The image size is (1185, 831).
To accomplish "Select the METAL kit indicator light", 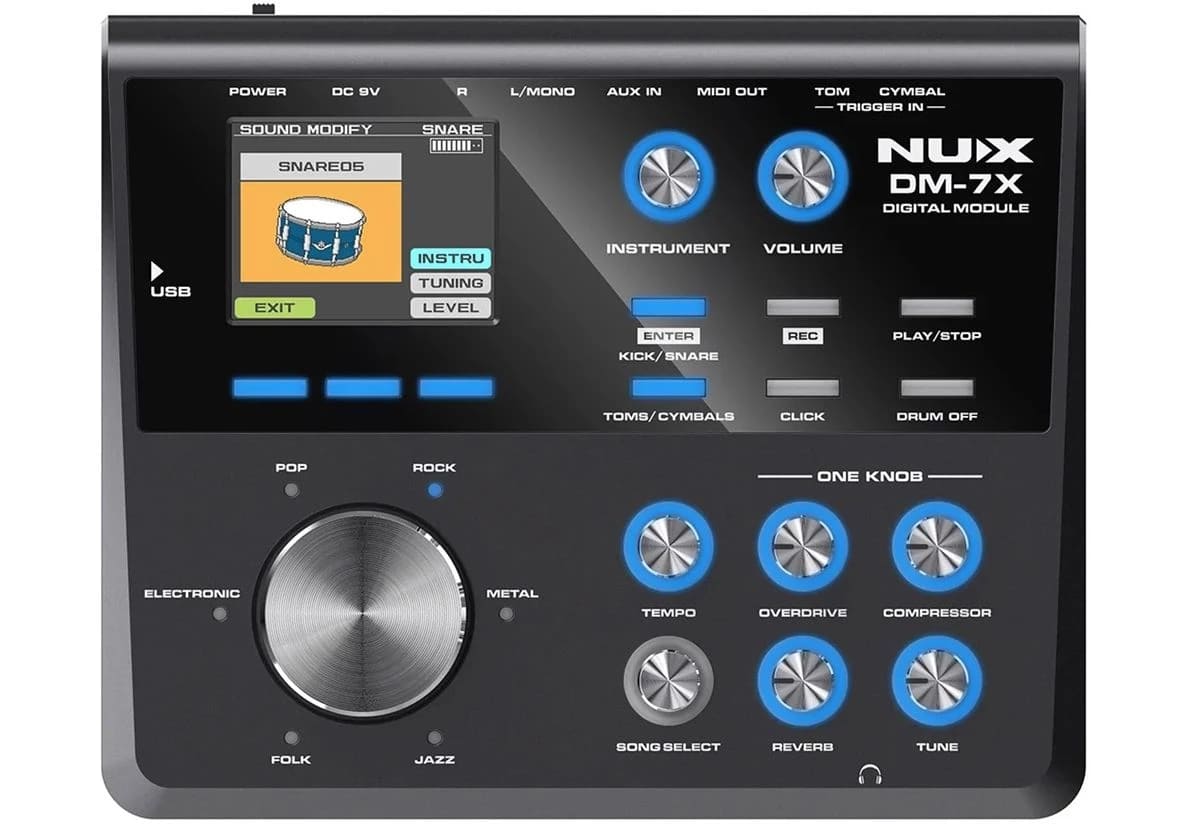I will point(506,614).
